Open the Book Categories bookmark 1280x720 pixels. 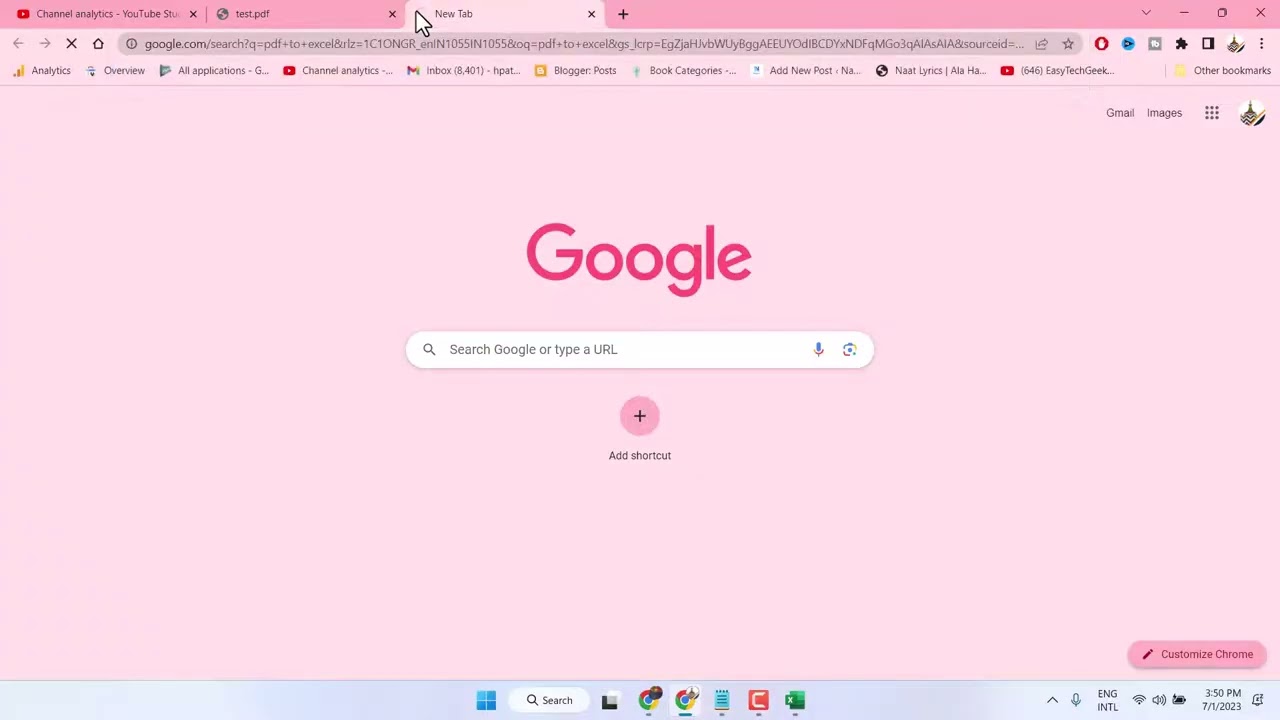683,71
